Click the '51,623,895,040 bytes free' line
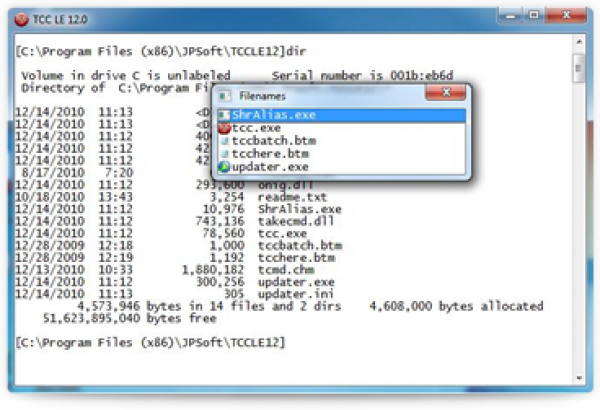600x410 pixels. click(x=129, y=319)
